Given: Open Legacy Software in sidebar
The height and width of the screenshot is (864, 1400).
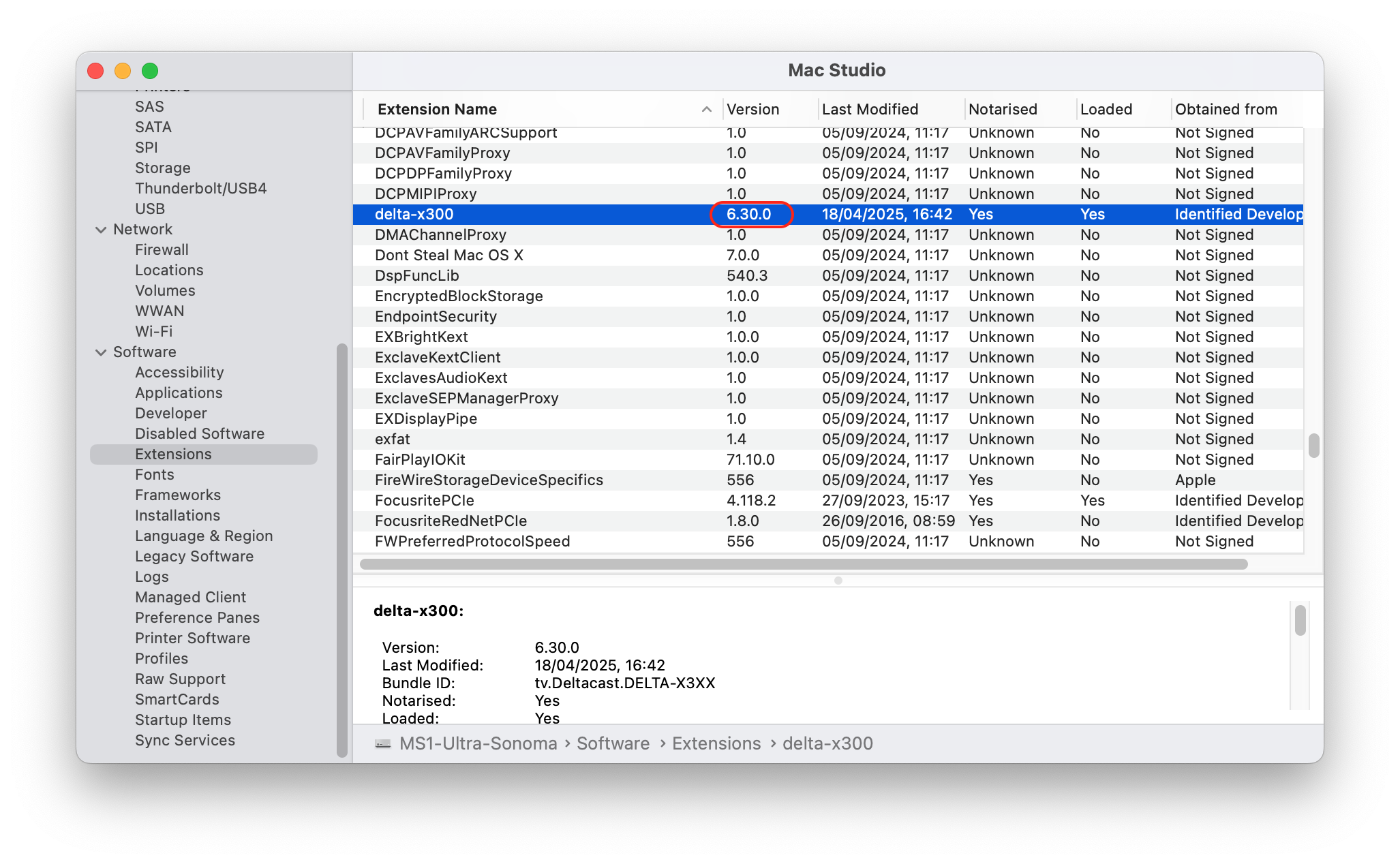Looking at the screenshot, I should [x=194, y=557].
